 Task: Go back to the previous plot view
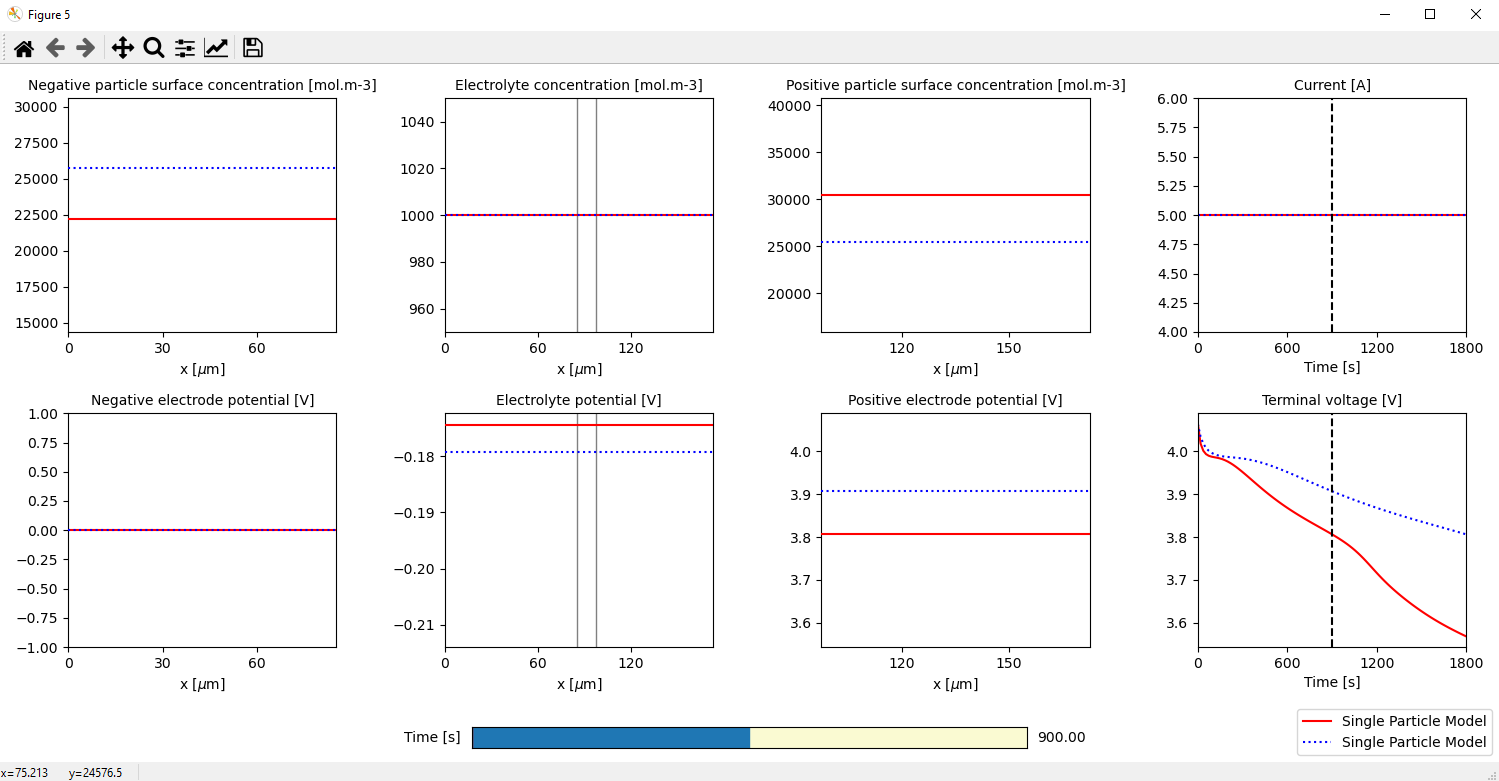coord(54,47)
